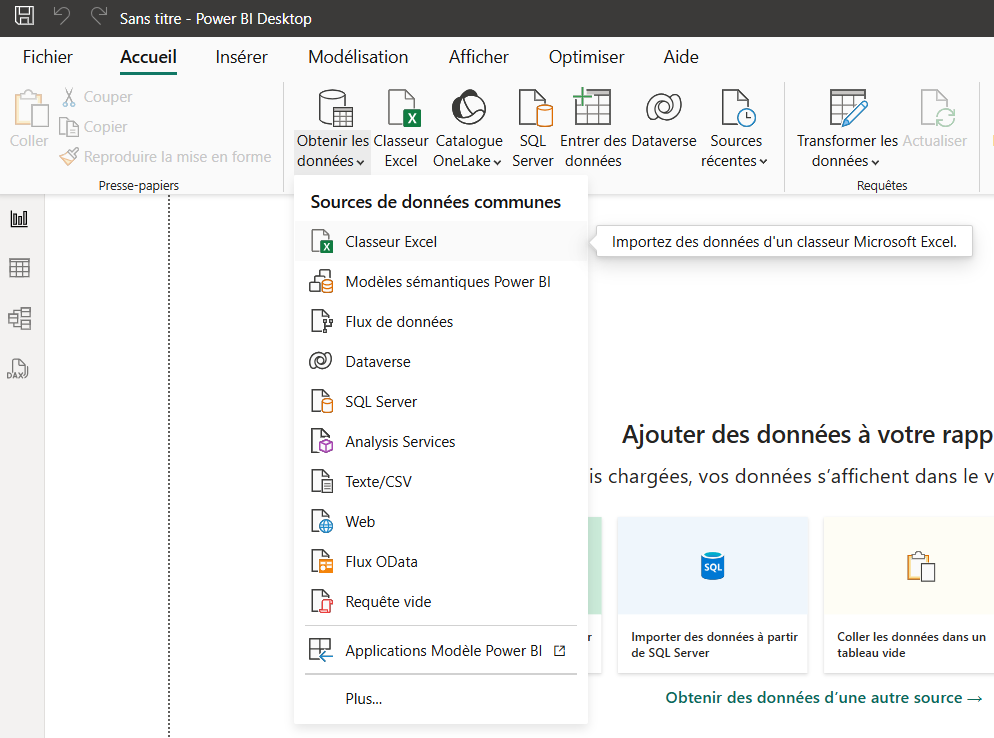The width and height of the screenshot is (994, 738).
Task: Click the Redo arrow icon
Action: pyautogui.click(x=98, y=16)
